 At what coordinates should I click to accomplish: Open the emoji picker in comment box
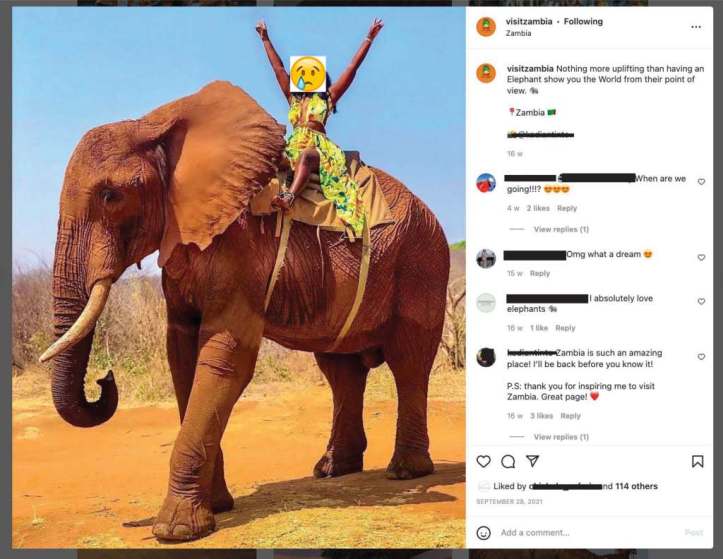(x=484, y=532)
